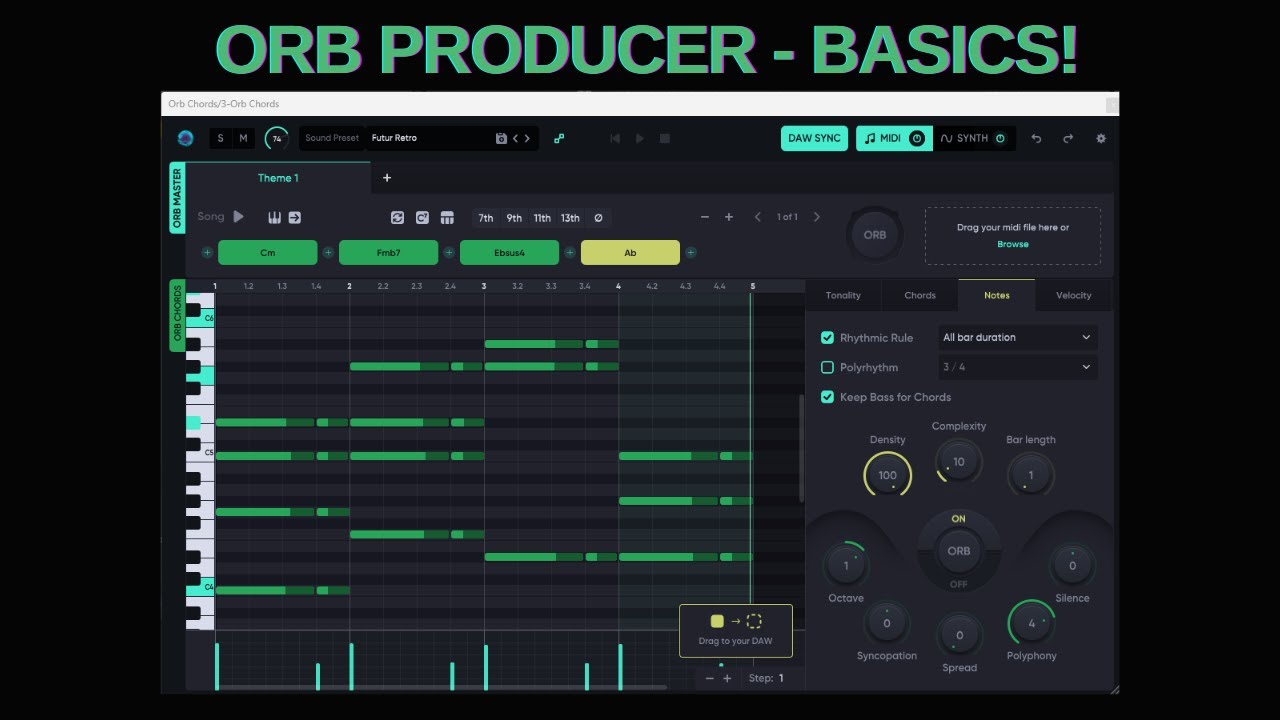Click the refresh chords icon

[x=397, y=217]
